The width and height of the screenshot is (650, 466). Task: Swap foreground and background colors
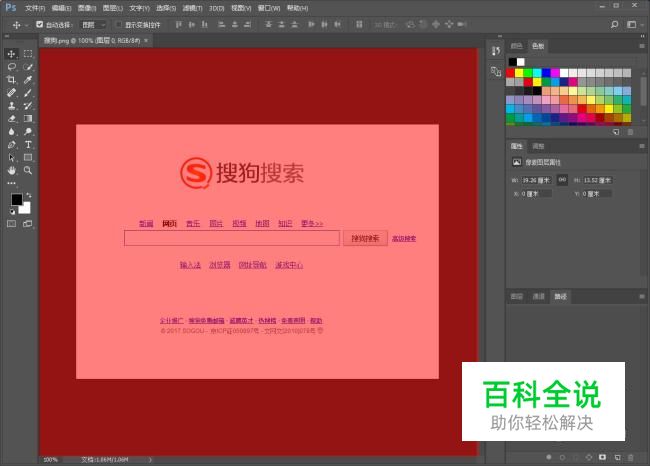tap(29, 195)
